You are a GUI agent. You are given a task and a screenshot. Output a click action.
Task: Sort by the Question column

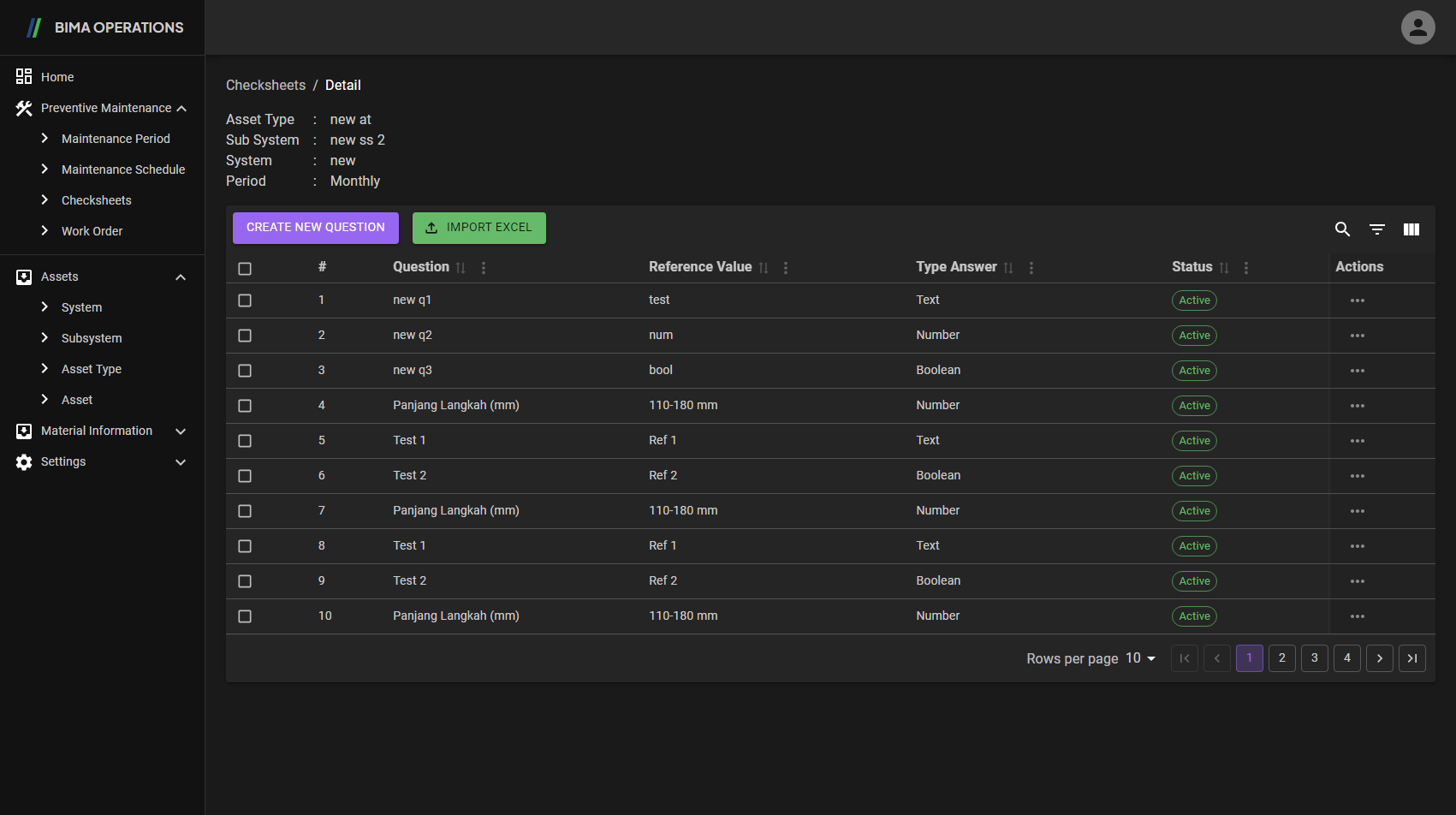tap(461, 268)
